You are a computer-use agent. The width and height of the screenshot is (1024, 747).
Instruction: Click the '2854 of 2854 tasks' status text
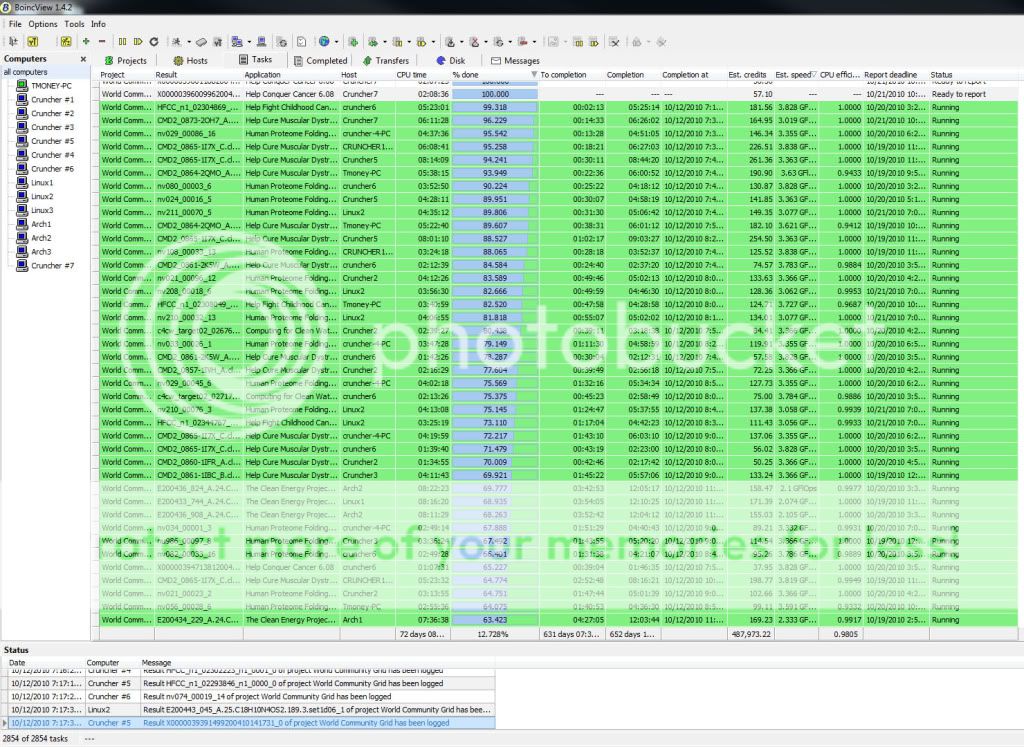coord(35,739)
